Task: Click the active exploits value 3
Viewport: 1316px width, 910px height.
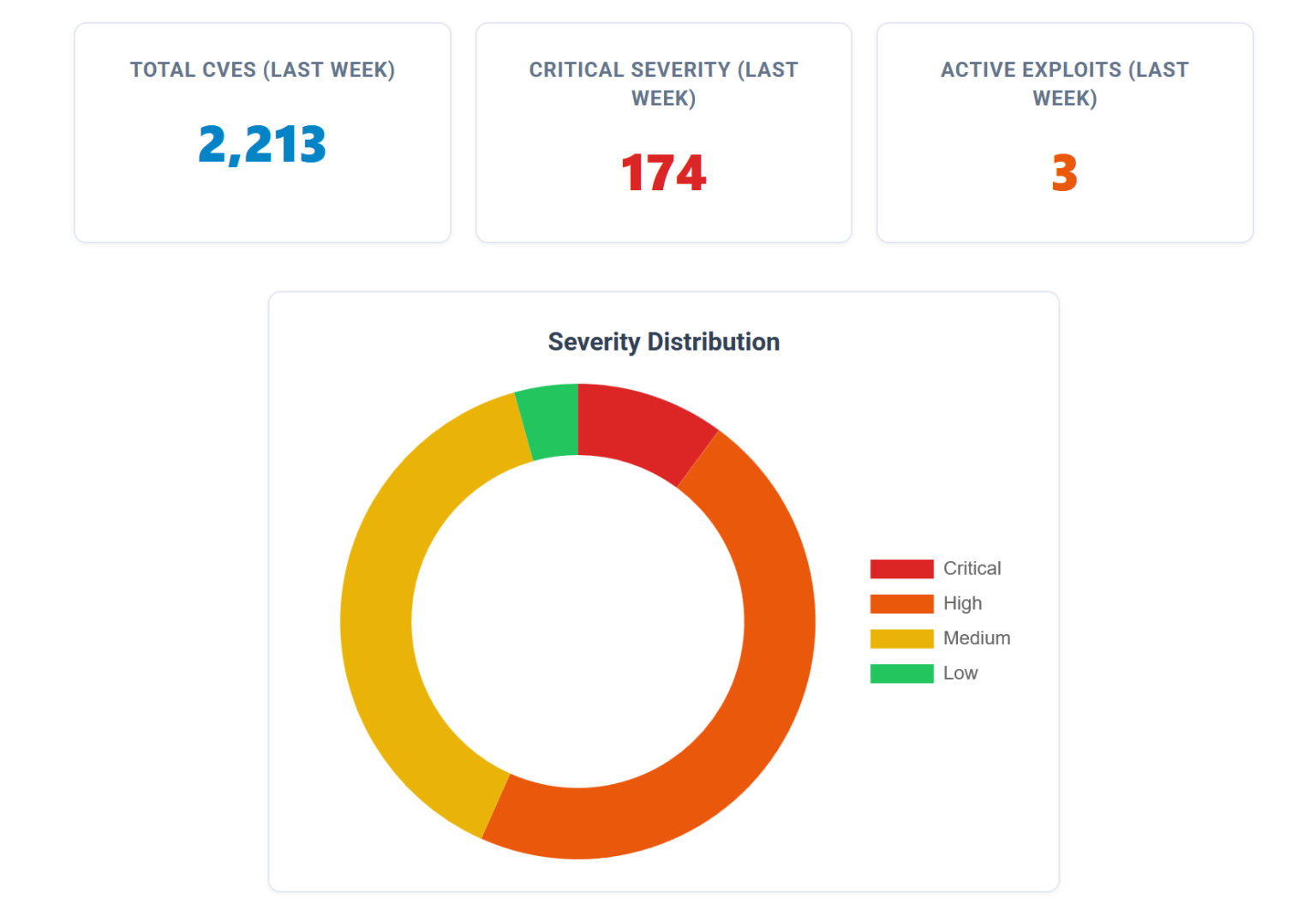Action: pos(1065,173)
